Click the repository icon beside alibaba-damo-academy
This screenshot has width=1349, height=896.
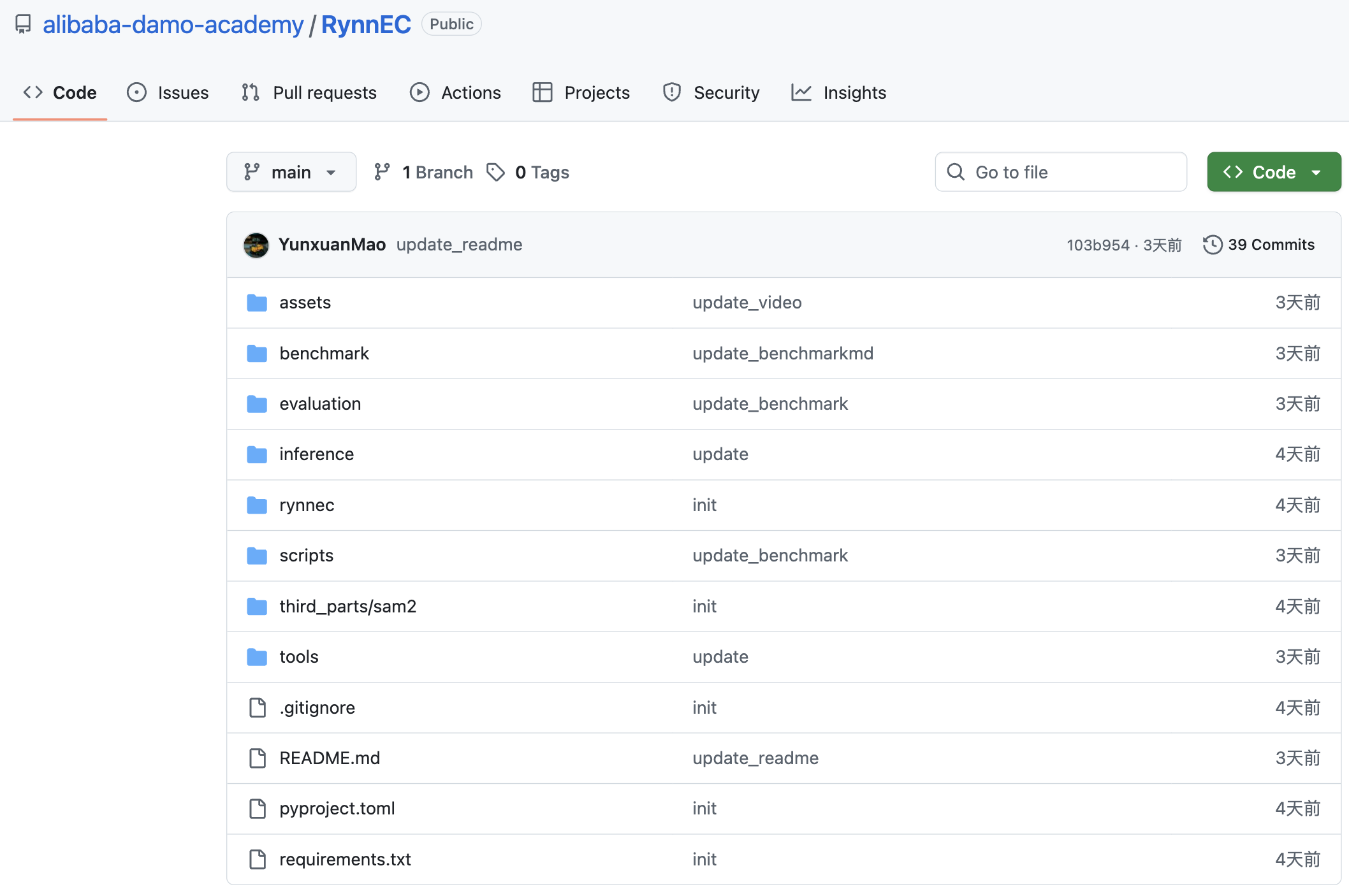pos(23,24)
